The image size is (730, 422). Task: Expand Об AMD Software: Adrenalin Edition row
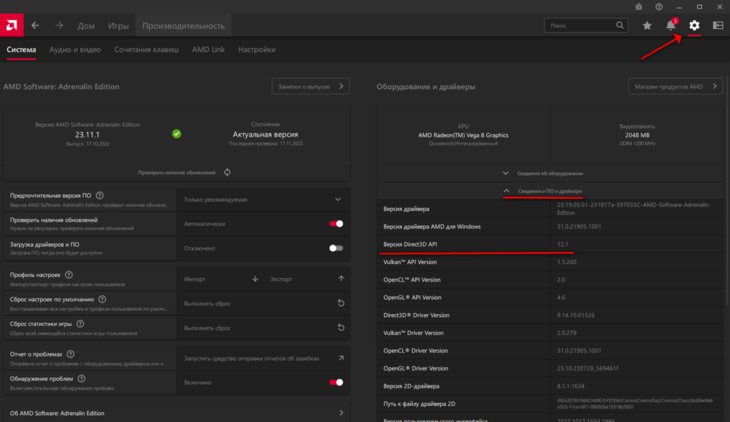coord(176,413)
